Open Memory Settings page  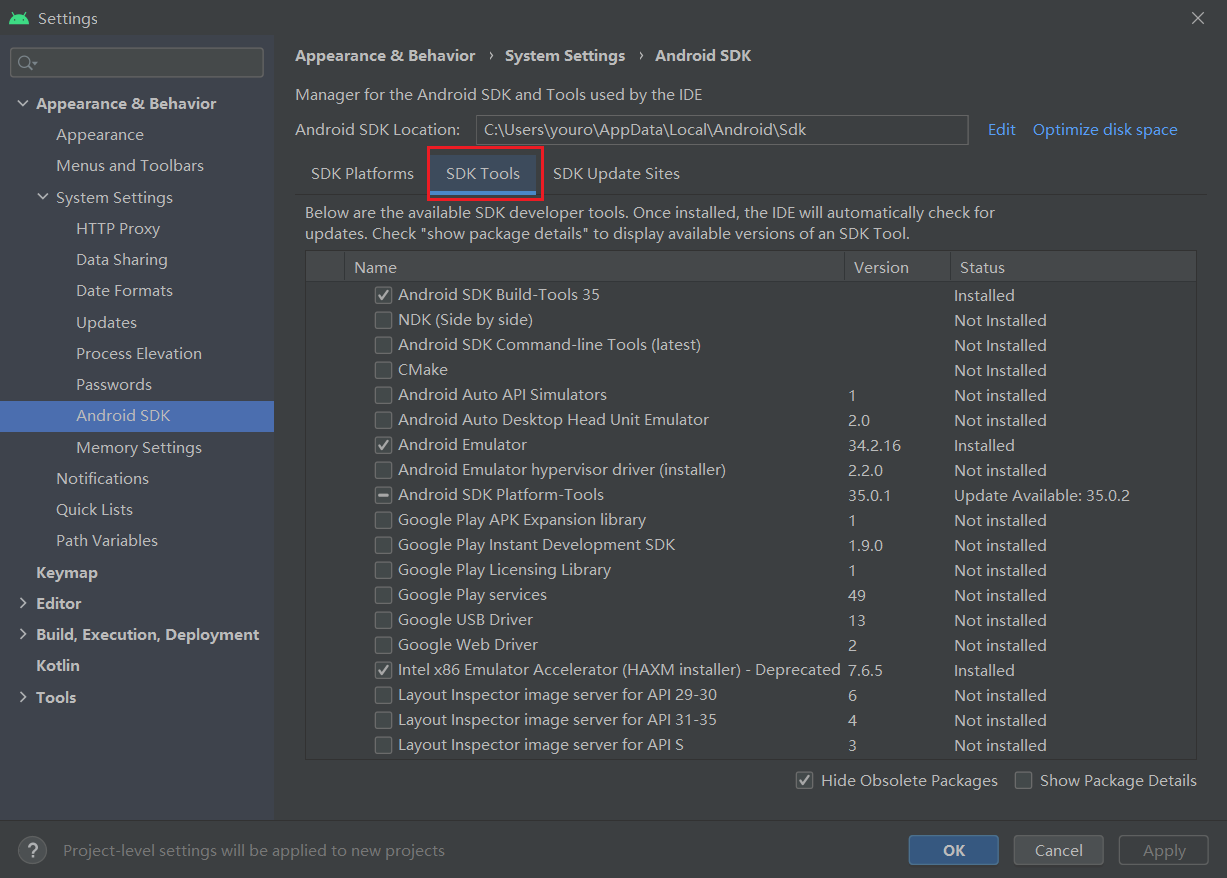click(137, 448)
